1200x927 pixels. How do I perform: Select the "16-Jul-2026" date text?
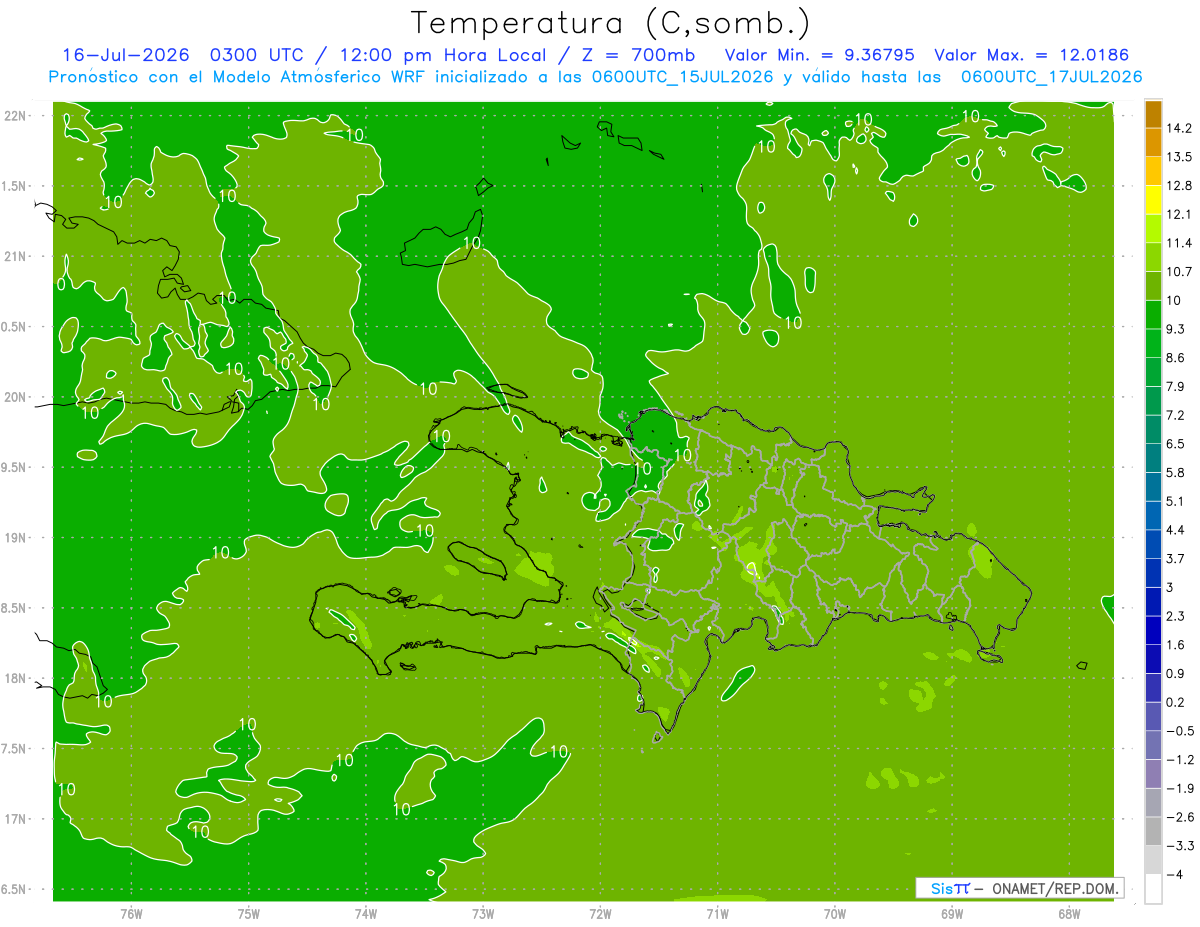[125, 55]
